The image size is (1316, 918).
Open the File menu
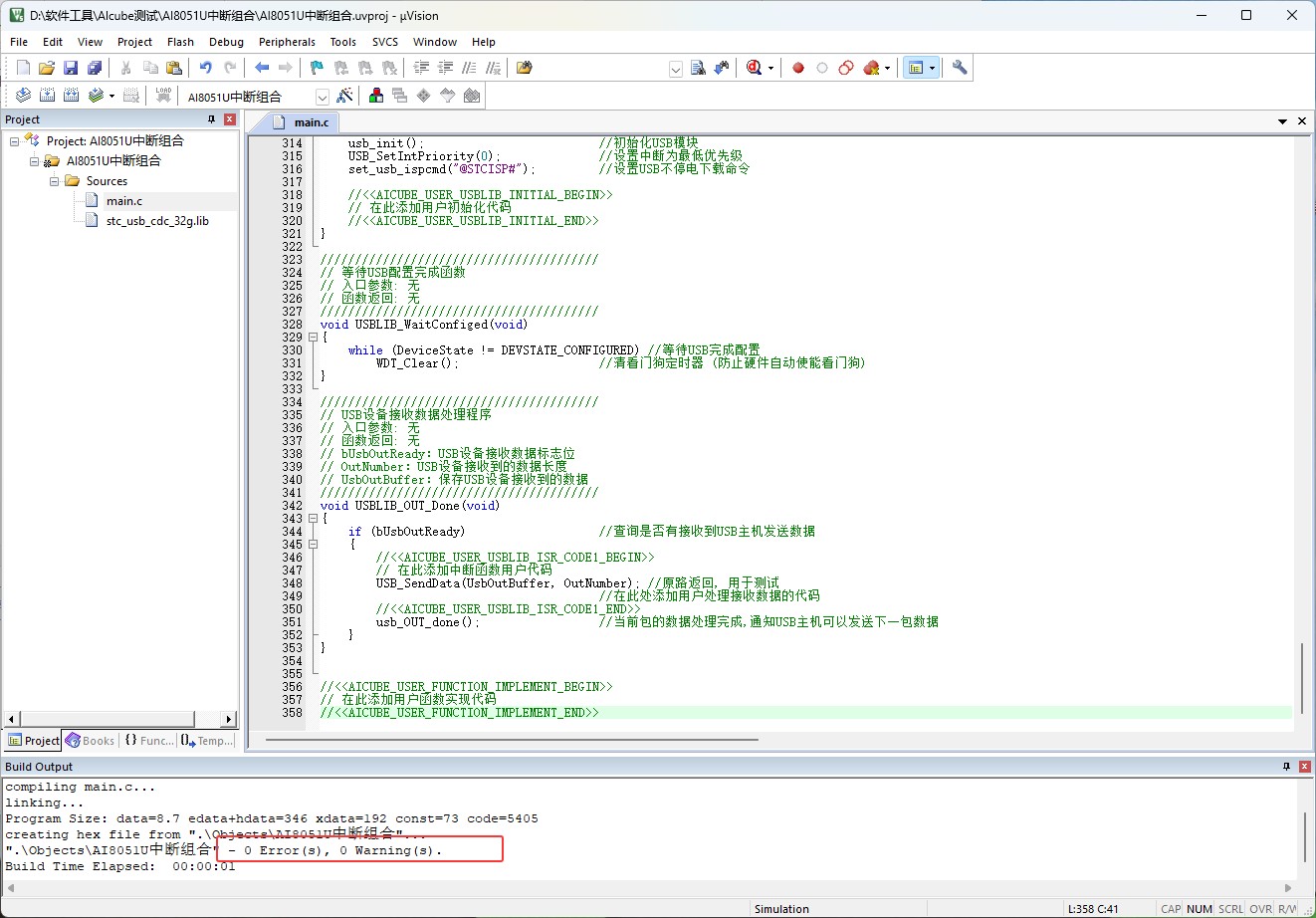pyautogui.click(x=19, y=42)
